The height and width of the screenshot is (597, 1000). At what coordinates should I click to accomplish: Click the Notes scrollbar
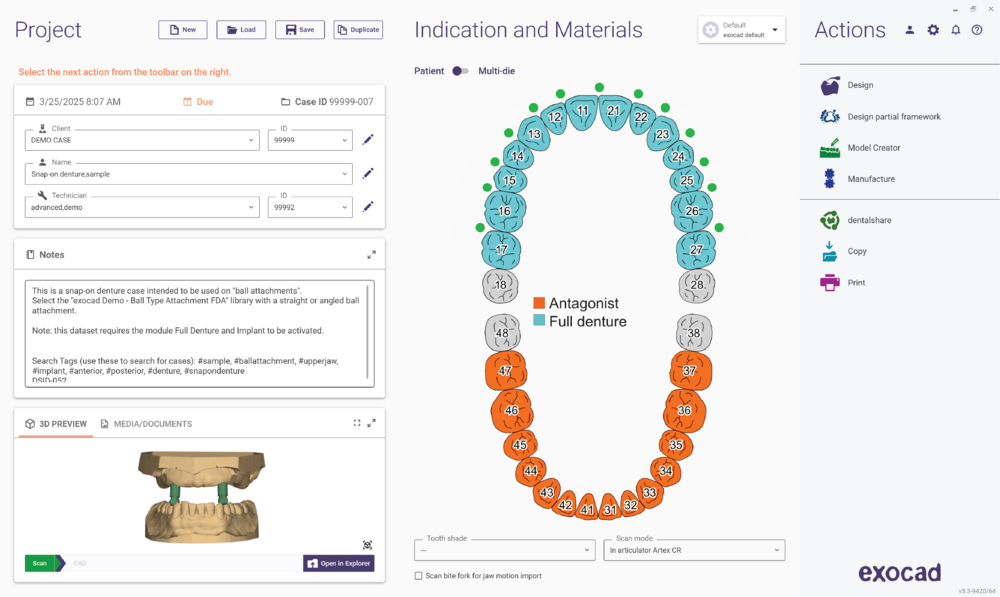pos(368,332)
